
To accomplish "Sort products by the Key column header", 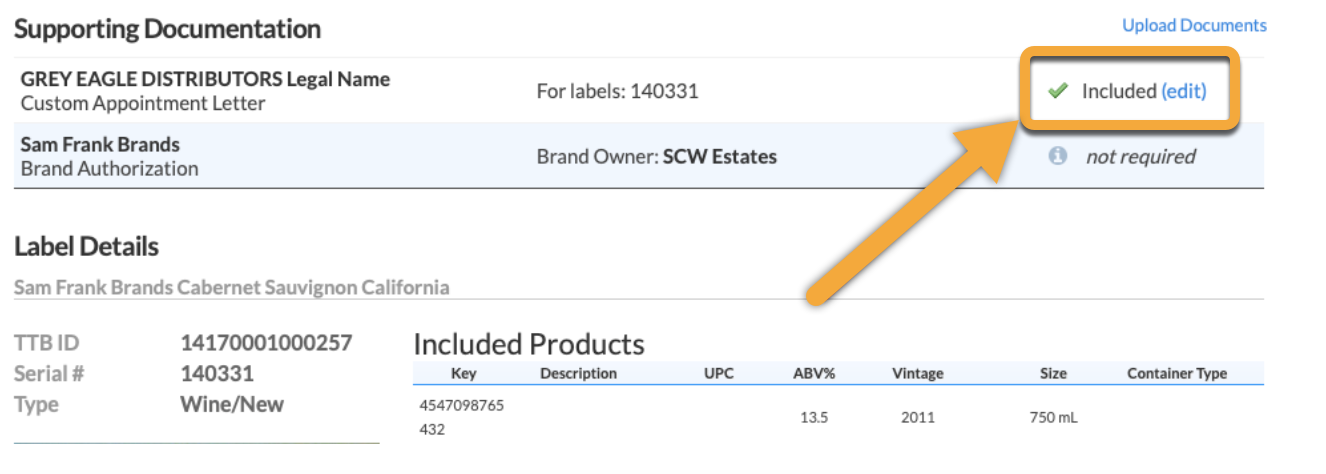I will (464, 374).
